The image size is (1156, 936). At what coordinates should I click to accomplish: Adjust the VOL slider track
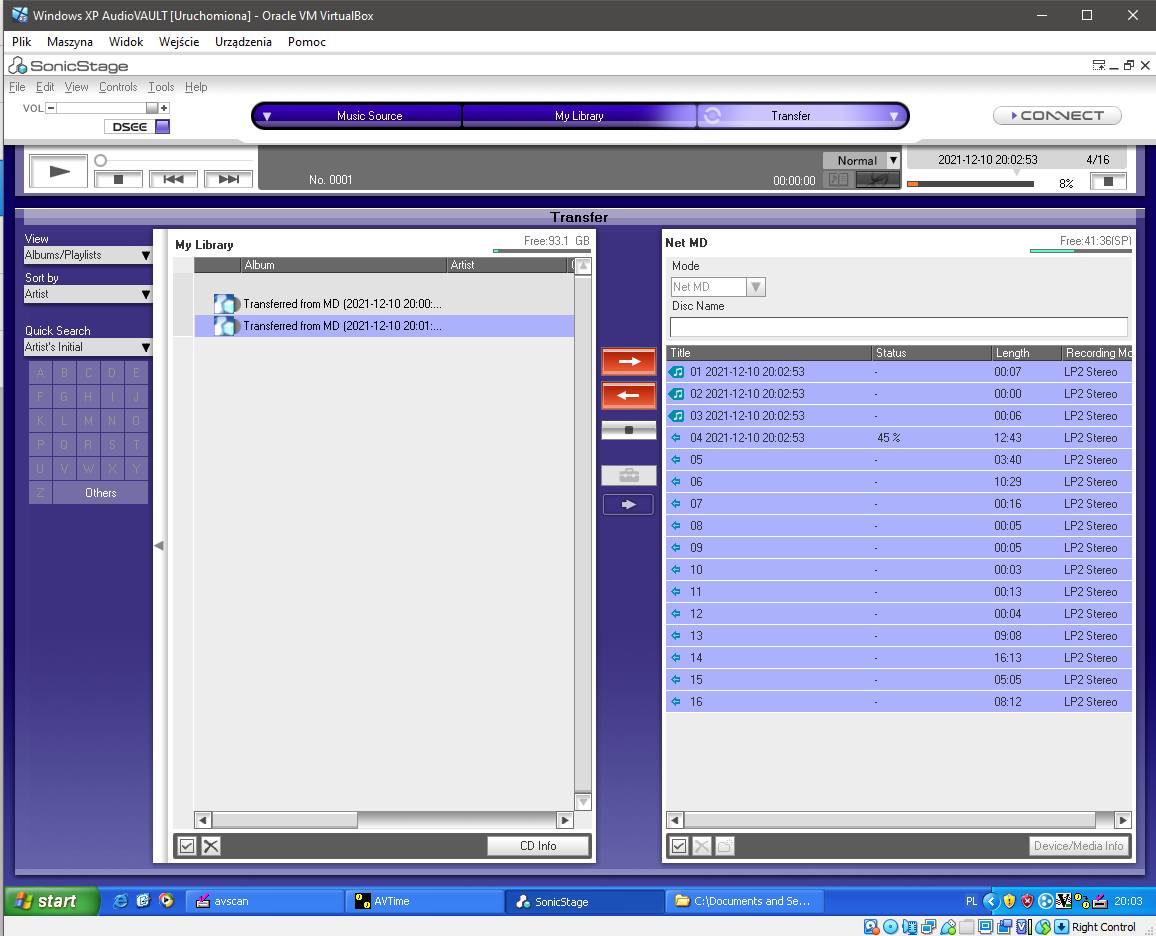[x=107, y=108]
